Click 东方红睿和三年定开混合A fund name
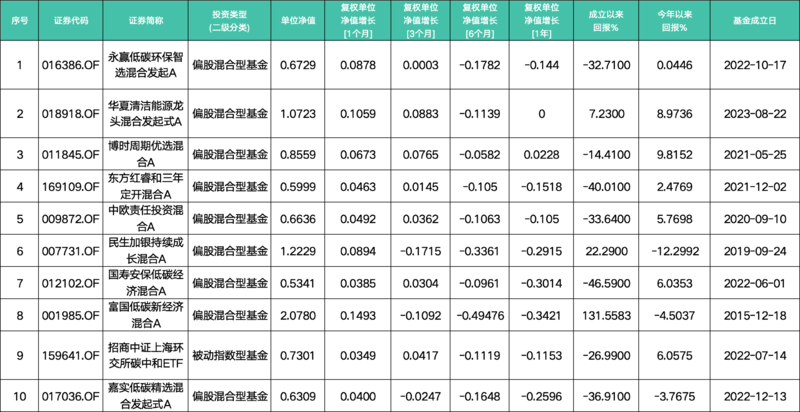The image size is (800, 412). click(146, 186)
